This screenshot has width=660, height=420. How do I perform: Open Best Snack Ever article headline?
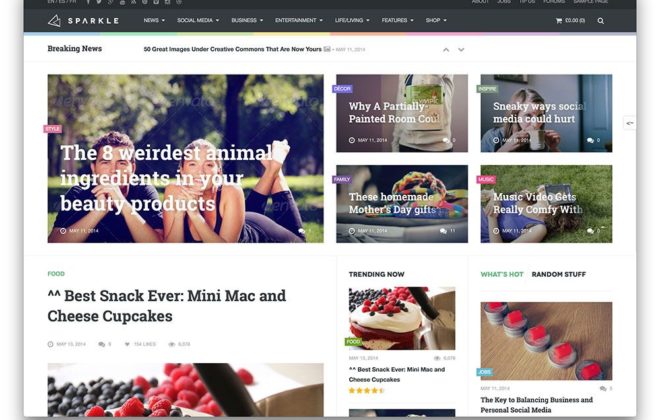(x=167, y=306)
